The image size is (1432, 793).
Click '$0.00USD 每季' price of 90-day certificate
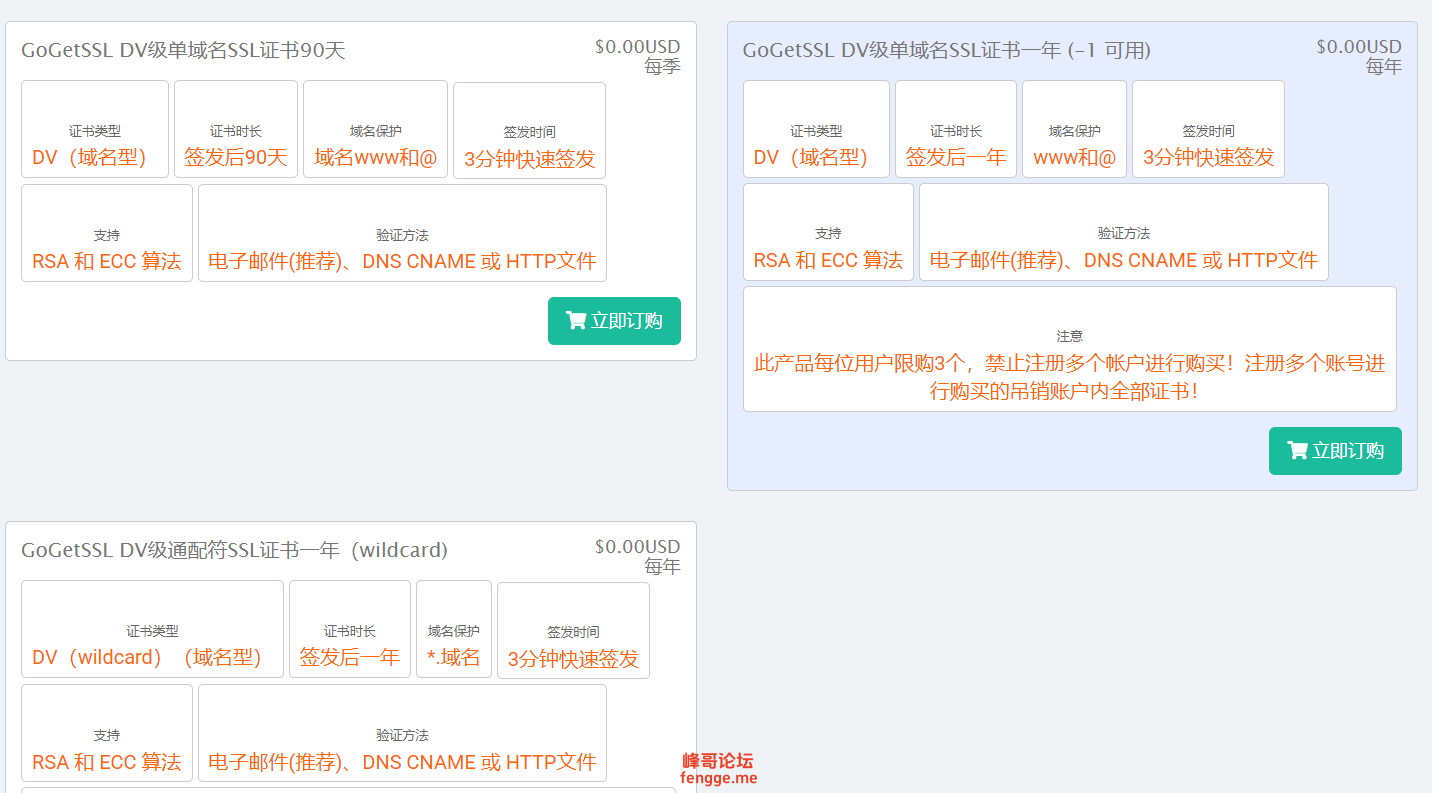click(x=637, y=56)
